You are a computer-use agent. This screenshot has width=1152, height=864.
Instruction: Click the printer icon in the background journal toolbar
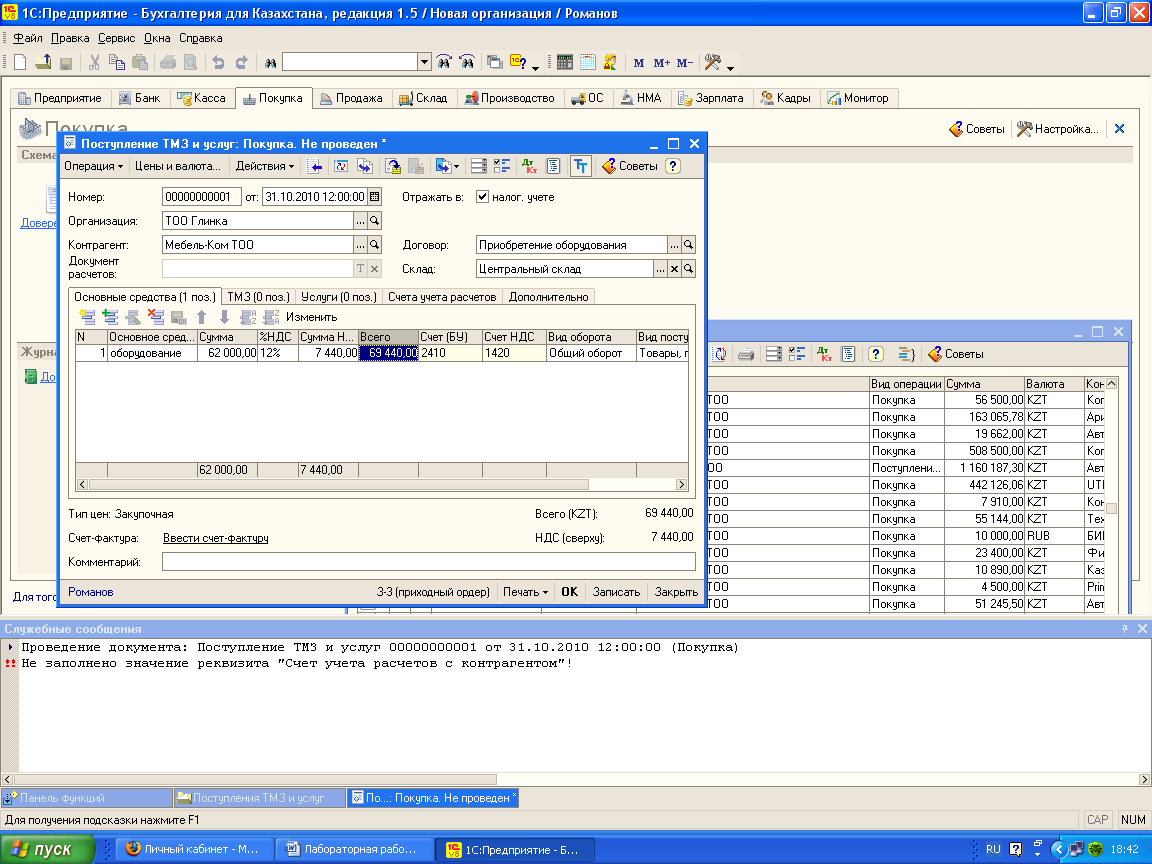(745, 354)
